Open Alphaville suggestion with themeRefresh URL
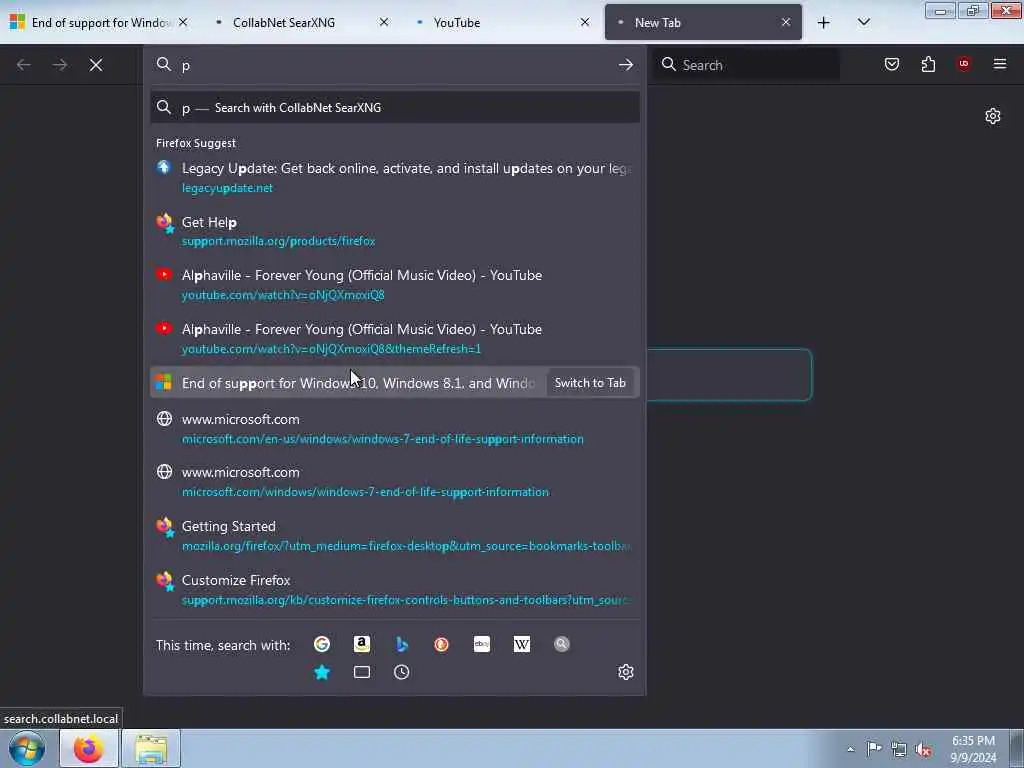This screenshot has width=1024, height=768. click(394, 338)
